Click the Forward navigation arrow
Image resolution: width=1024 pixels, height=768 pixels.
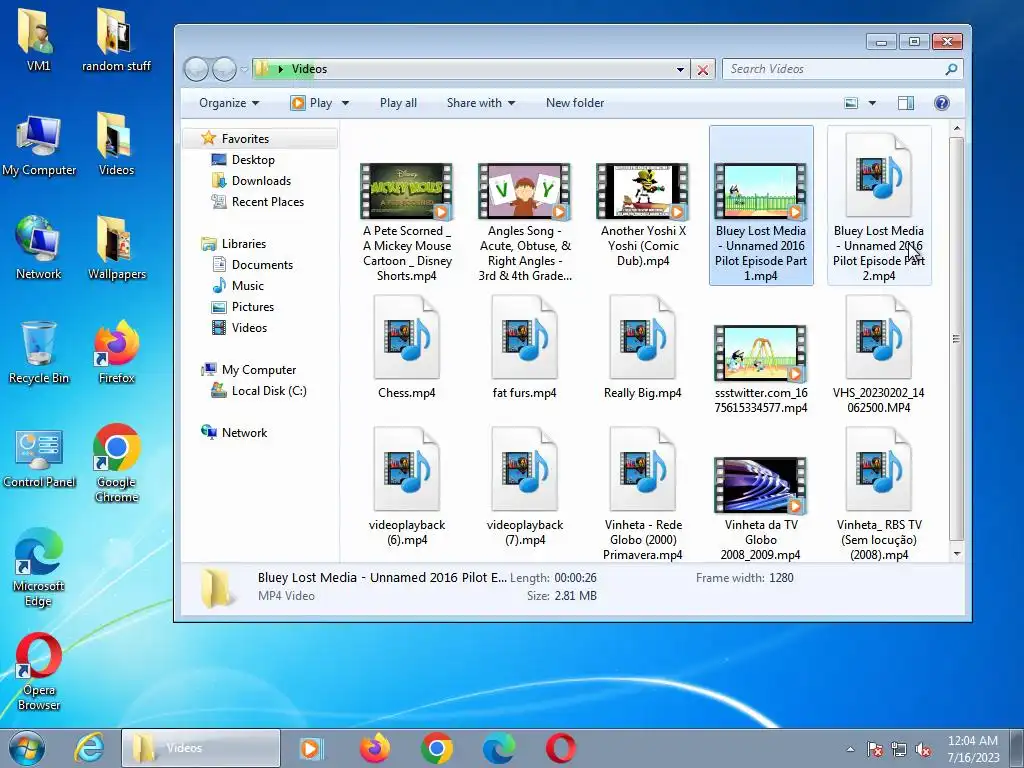pos(224,69)
